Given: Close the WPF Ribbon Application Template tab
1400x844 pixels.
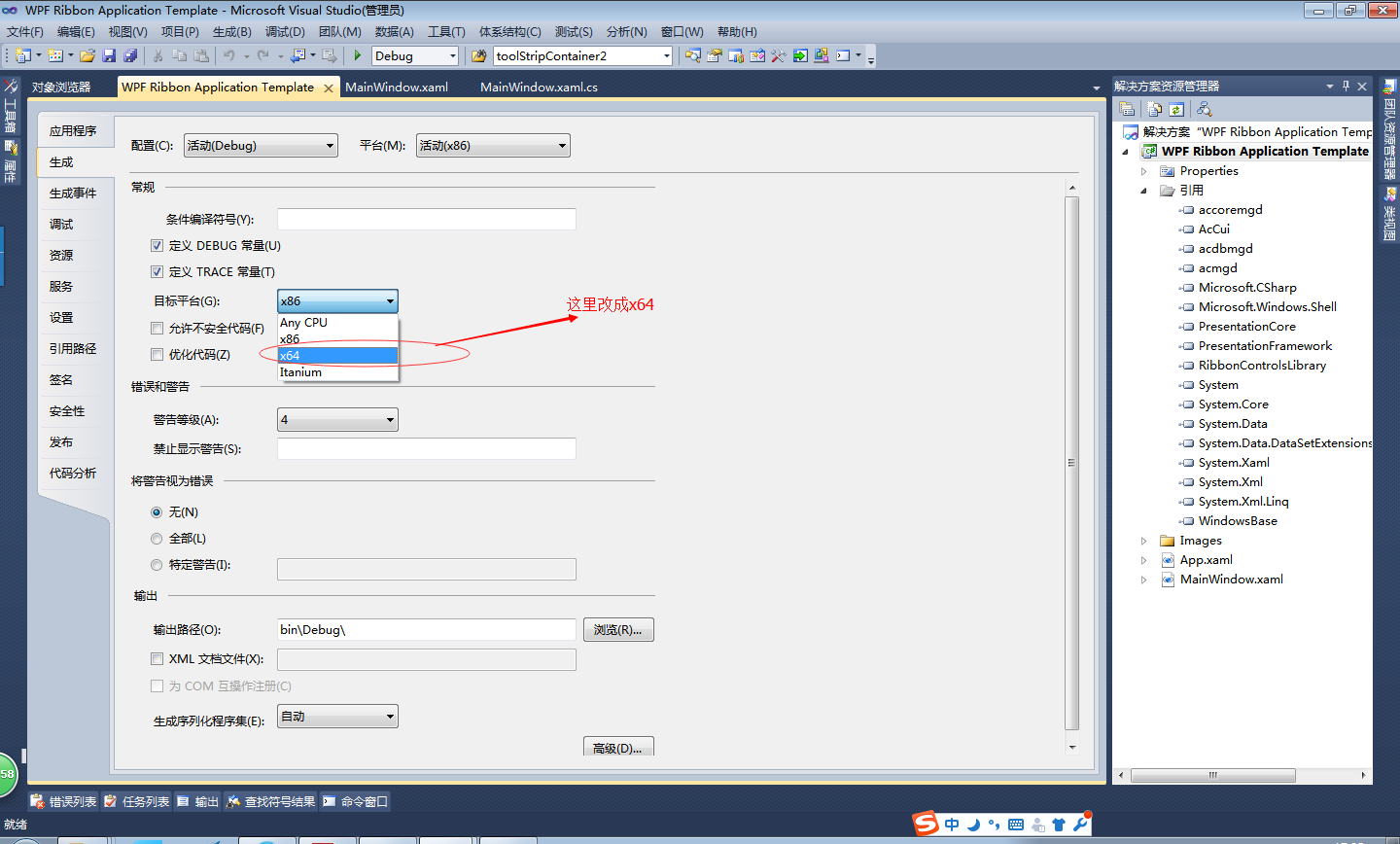Looking at the screenshot, I should point(329,88).
